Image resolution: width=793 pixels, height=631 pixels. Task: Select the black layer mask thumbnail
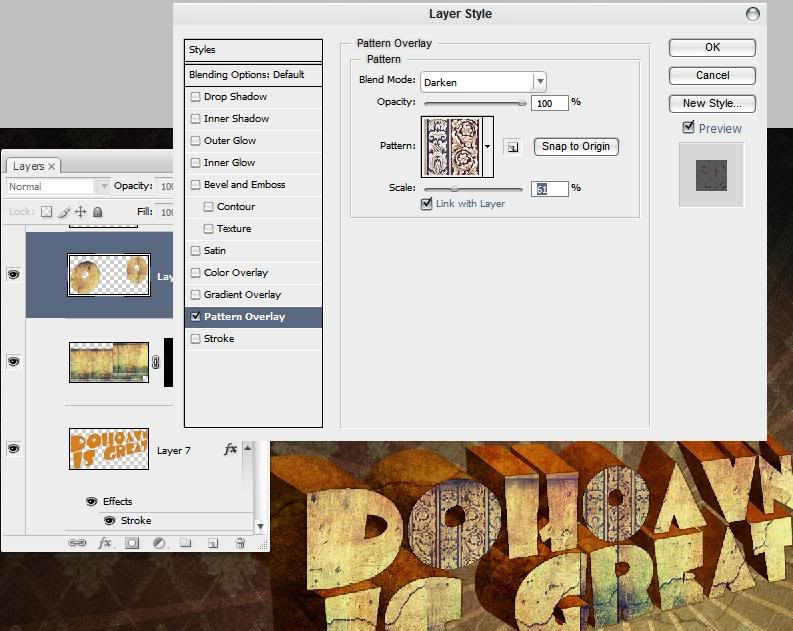pos(168,363)
